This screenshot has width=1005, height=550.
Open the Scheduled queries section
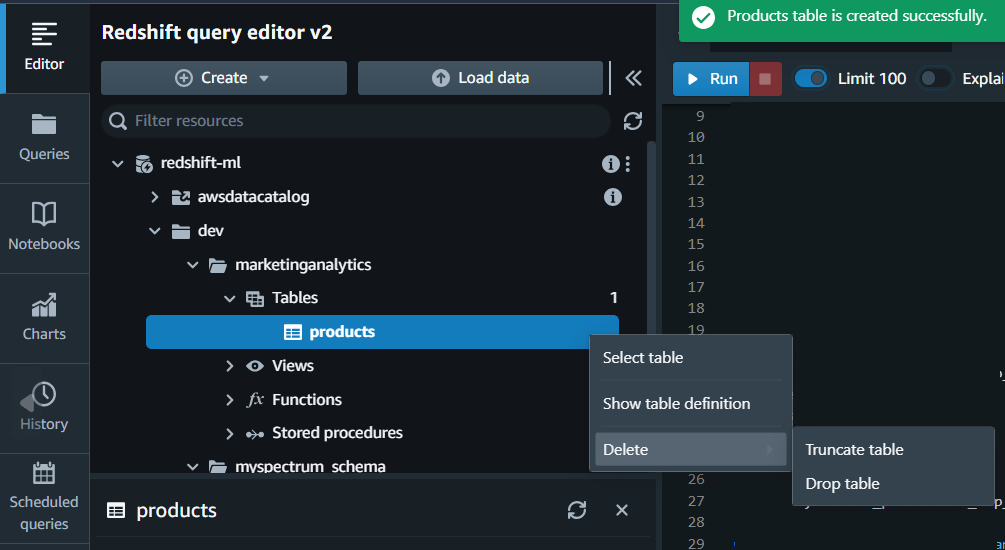[44, 497]
